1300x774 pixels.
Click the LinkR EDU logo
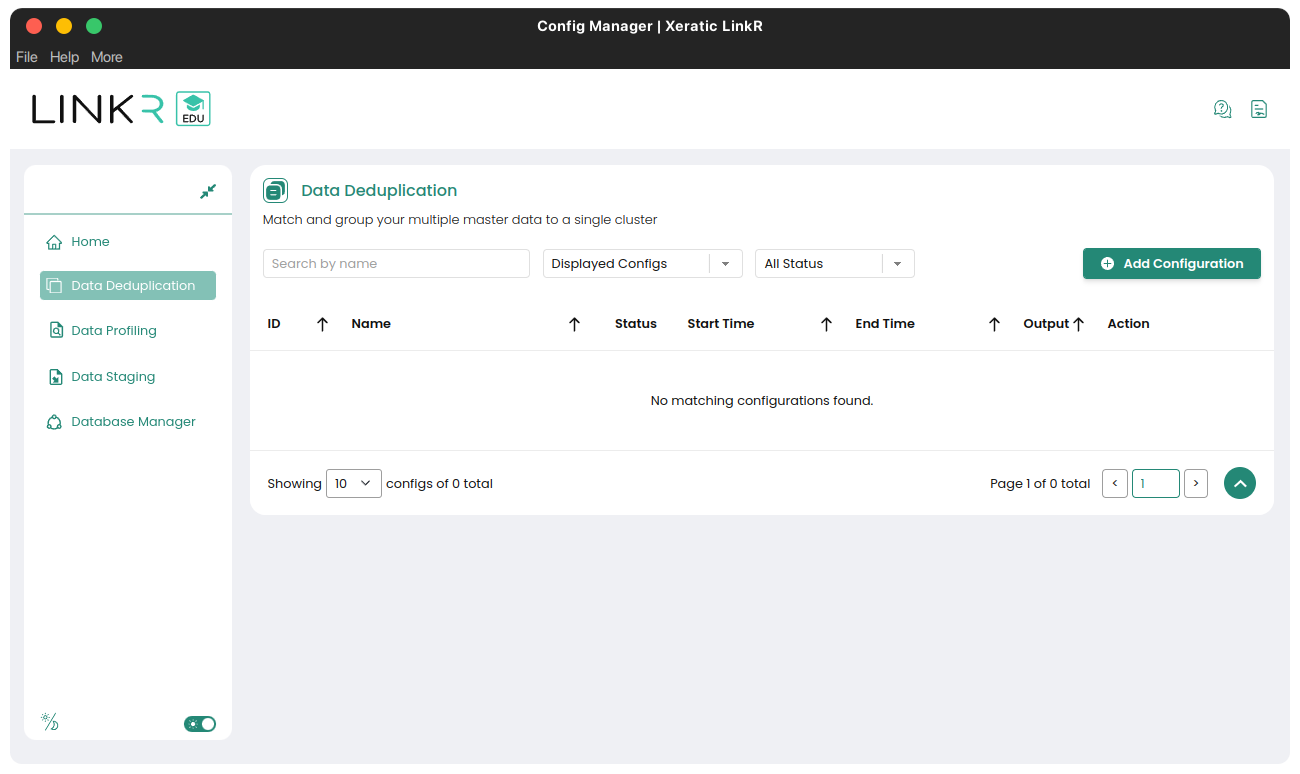tap(121, 109)
